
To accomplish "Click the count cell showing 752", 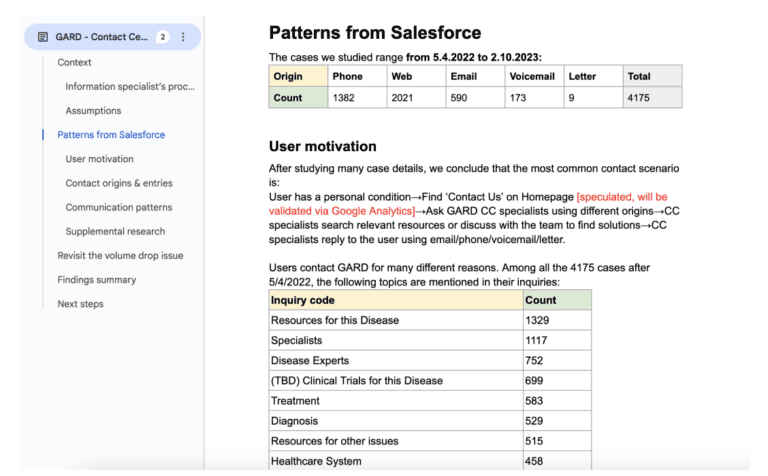I will click(557, 360).
